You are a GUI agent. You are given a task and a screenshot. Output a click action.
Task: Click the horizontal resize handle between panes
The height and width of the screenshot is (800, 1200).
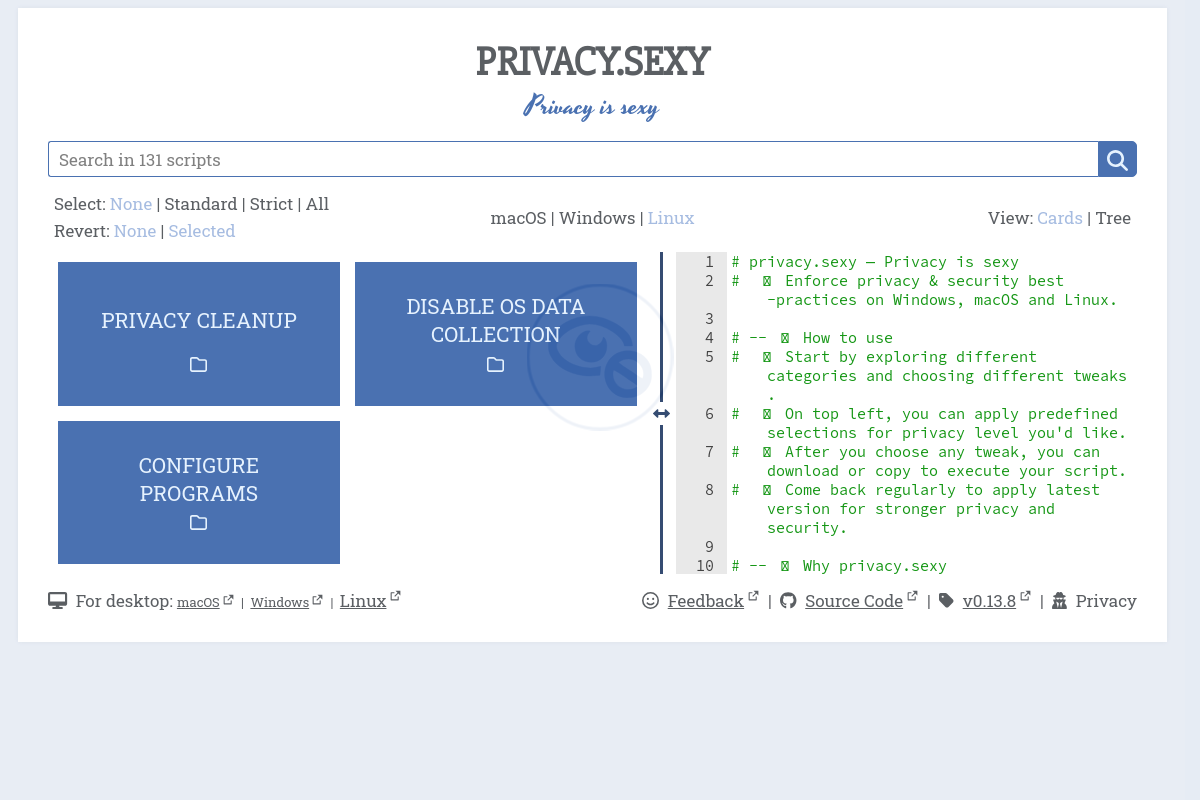pos(661,414)
